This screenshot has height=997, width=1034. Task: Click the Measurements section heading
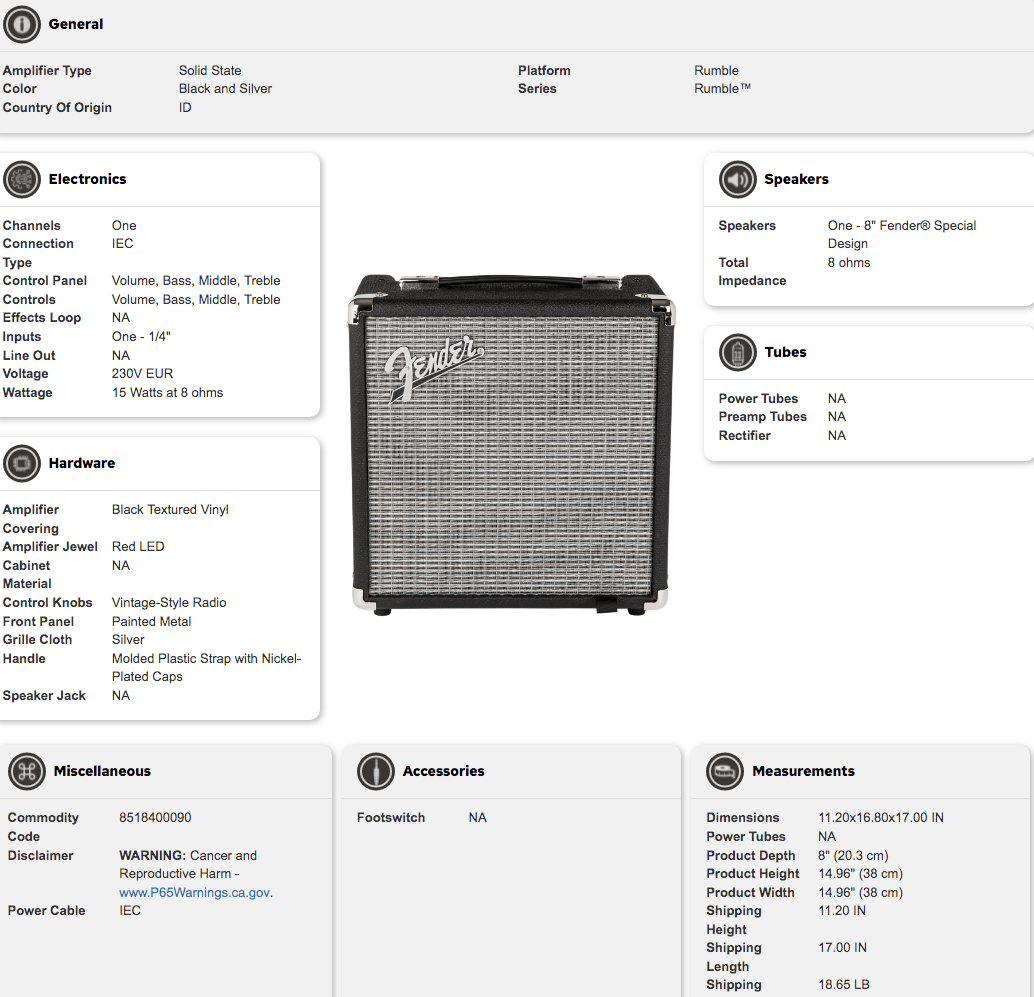click(803, 771)
